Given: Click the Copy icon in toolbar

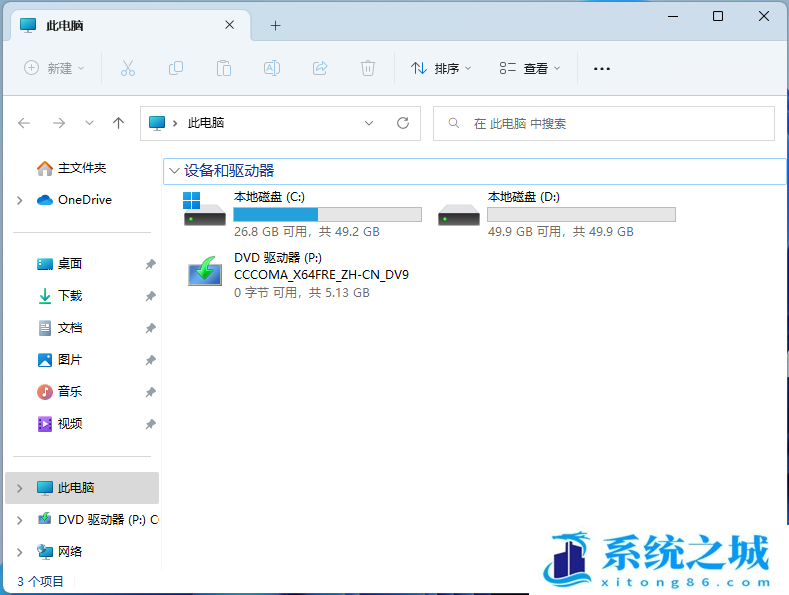Looking at the screenshot, I should (176, 68).
